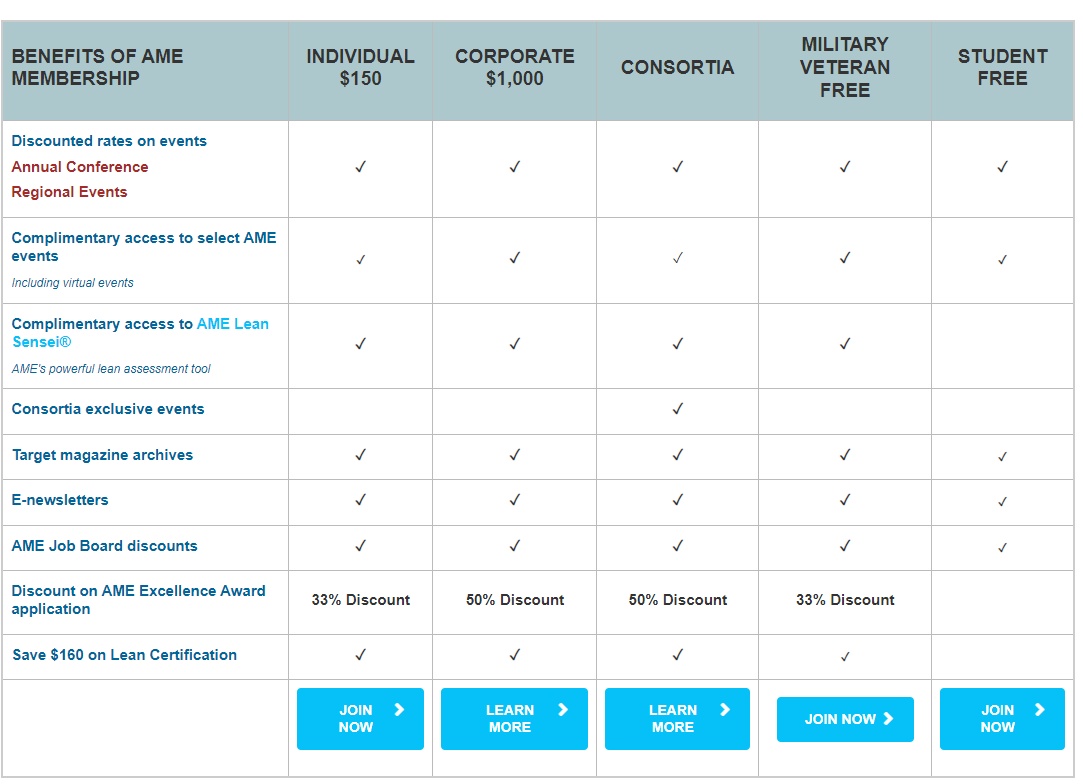The image size is (1083, 784).
Task: Click Learn More under Consortia column
Action: pos(677,718)
